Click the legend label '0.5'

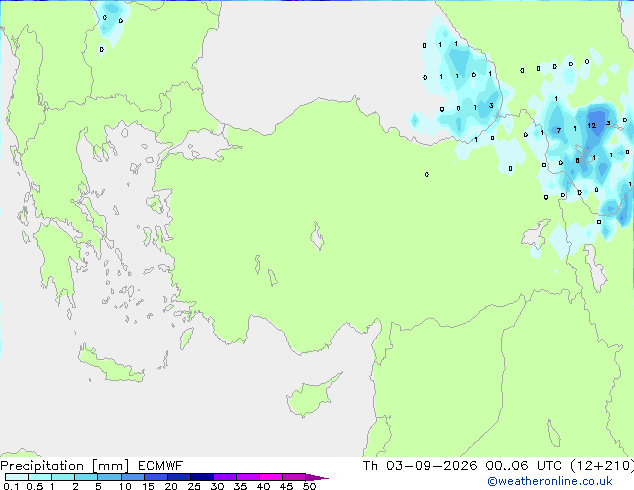tap(35, 486)
